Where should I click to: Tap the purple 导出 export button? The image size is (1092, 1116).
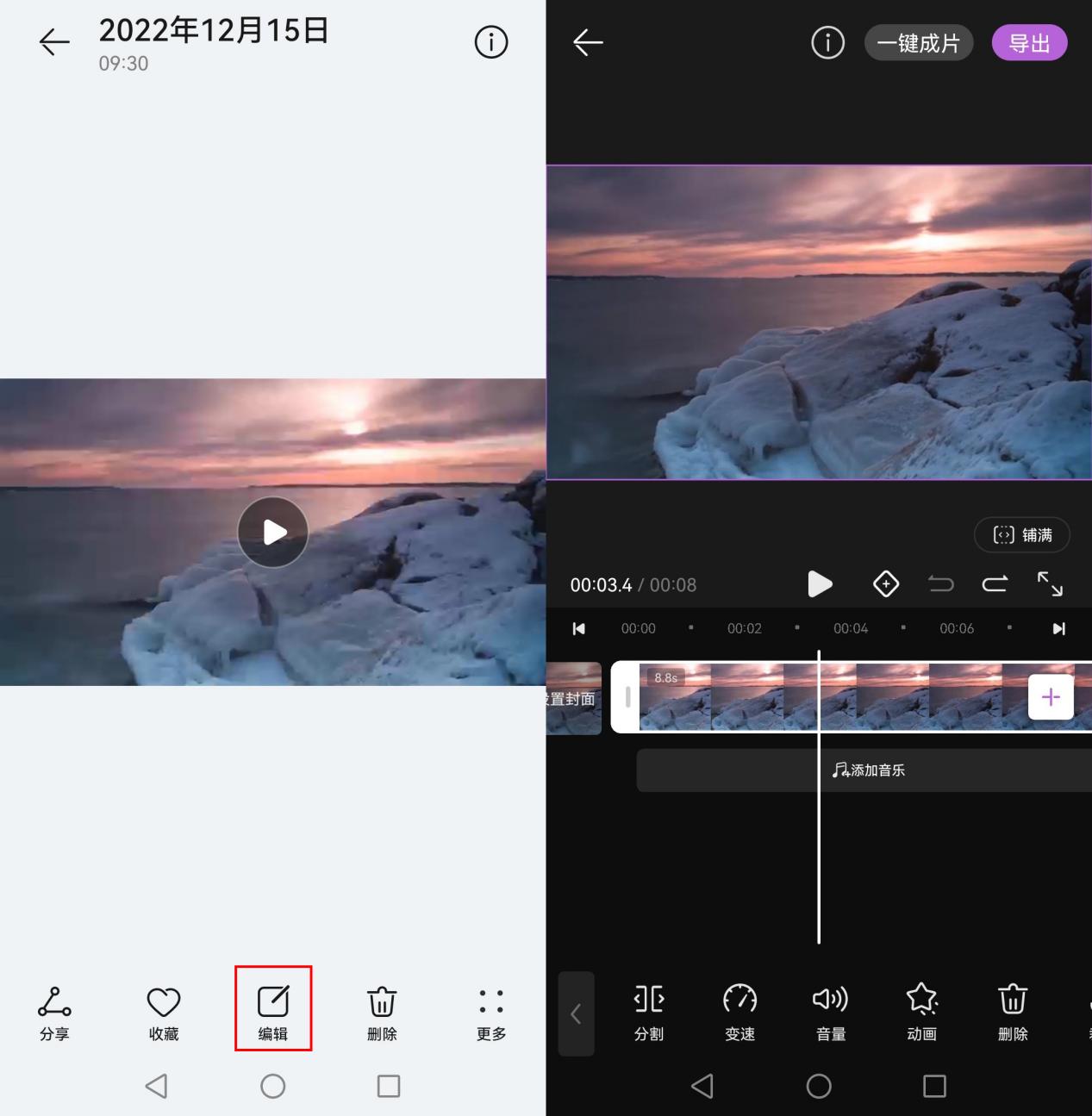[x=1030, y=42]
